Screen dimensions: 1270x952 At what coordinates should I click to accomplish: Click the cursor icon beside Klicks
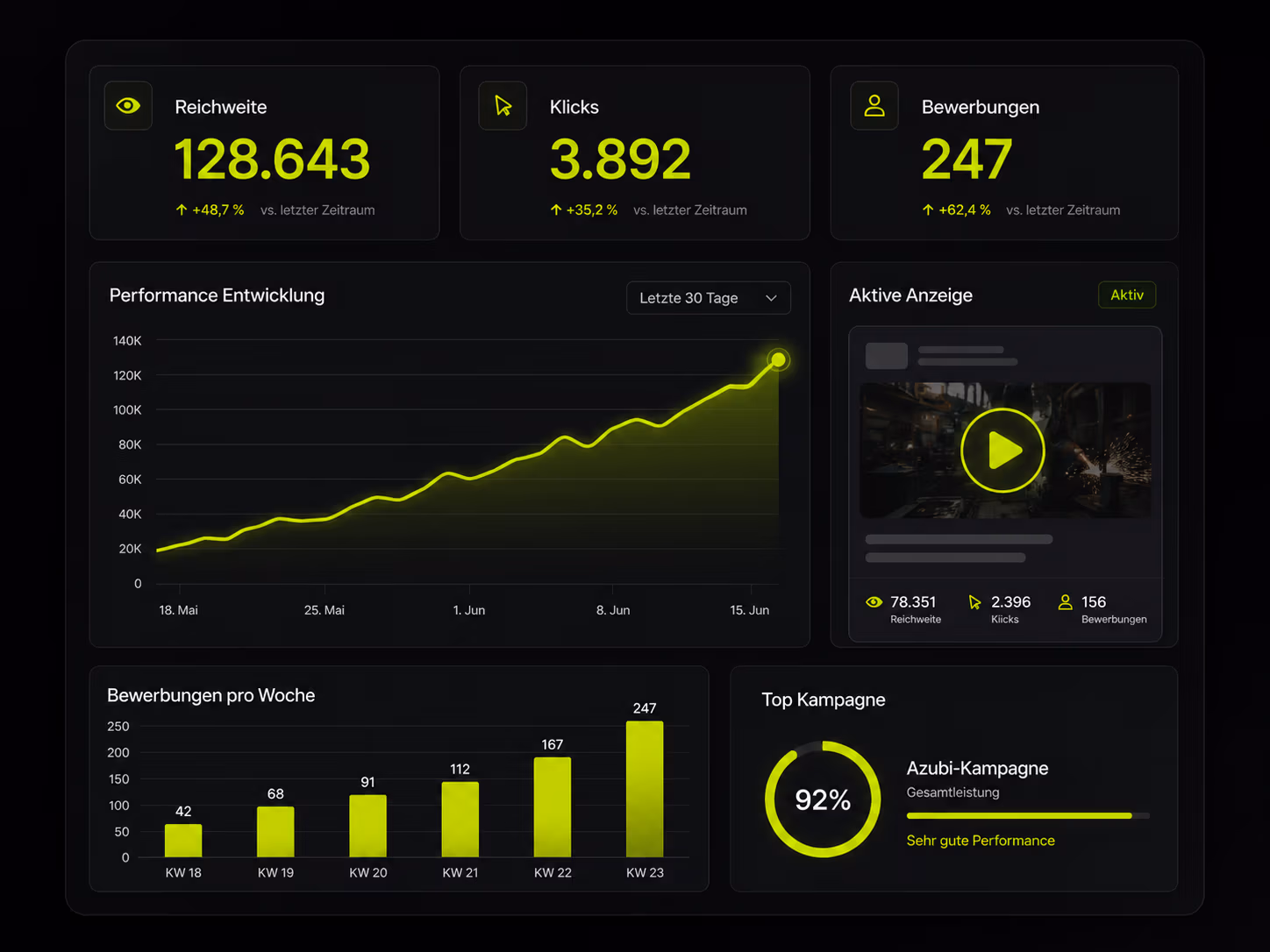[x=503, y=106]
